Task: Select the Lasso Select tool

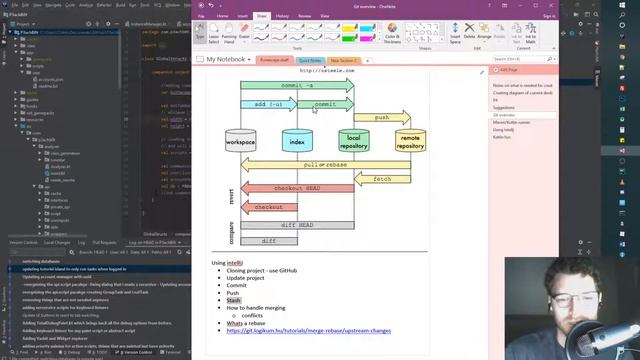Action: [x=214, y=33]
